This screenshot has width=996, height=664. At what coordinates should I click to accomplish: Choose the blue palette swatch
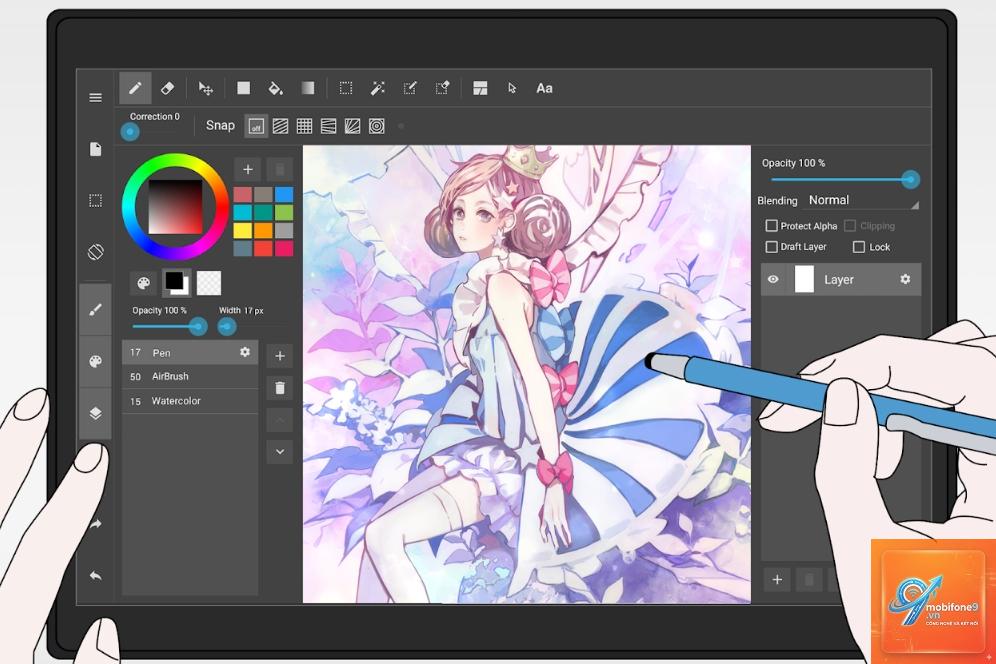(x=284, y=194)
